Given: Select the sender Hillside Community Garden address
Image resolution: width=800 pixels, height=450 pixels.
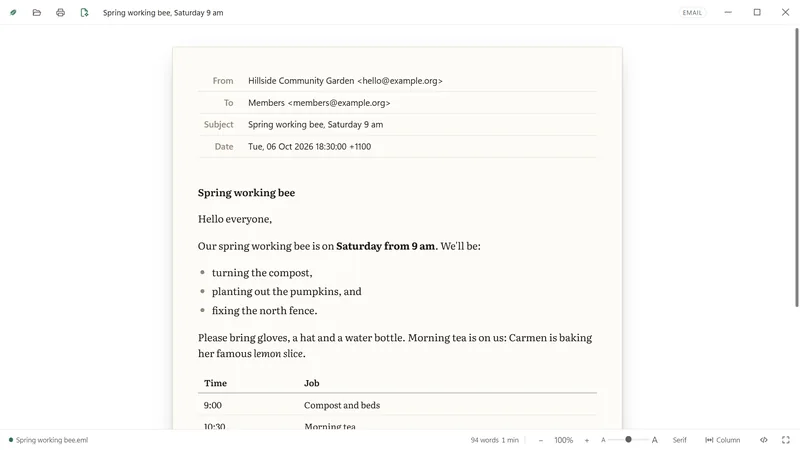Looking at the screenshot, I should pyautogui.click(x=345, y=81).
